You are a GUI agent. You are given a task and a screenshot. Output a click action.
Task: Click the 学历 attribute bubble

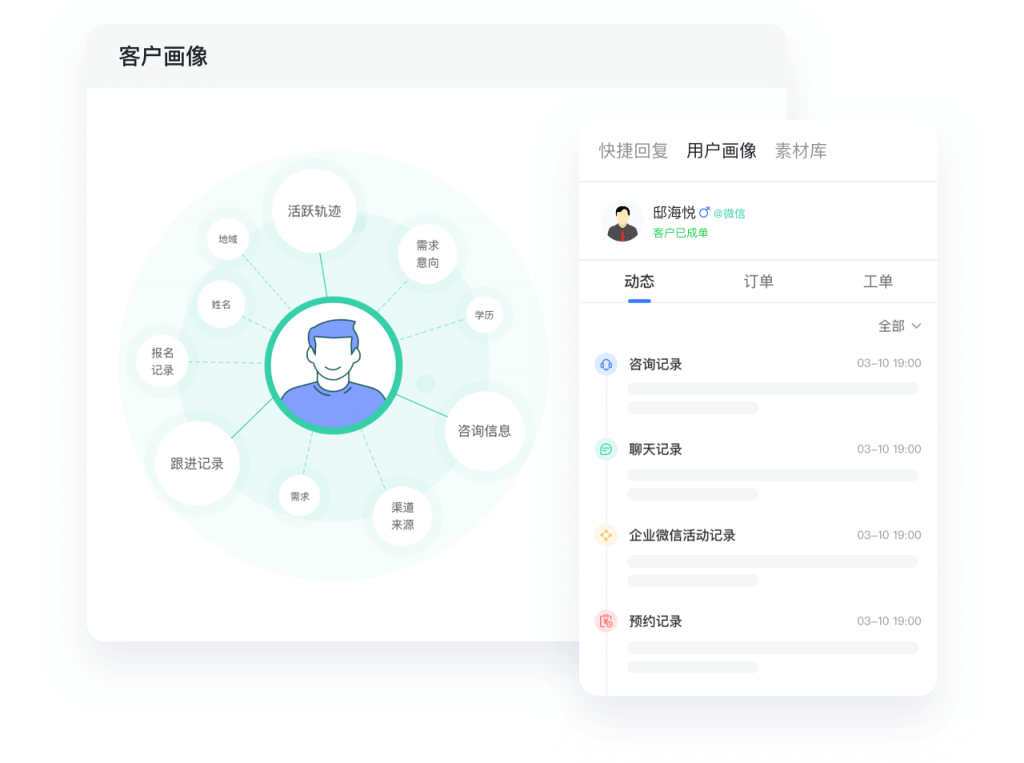coord(486,314)
